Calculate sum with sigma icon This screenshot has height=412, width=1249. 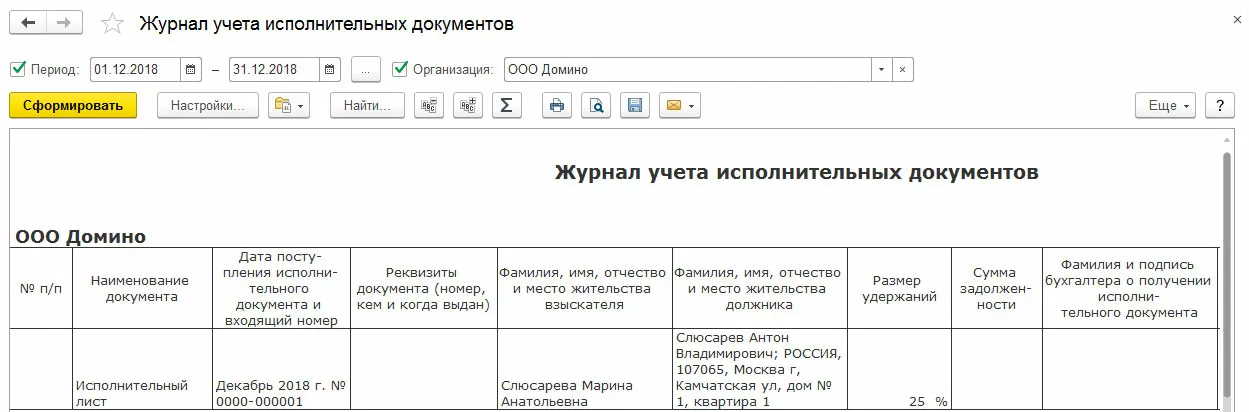(x=507, y=105)
